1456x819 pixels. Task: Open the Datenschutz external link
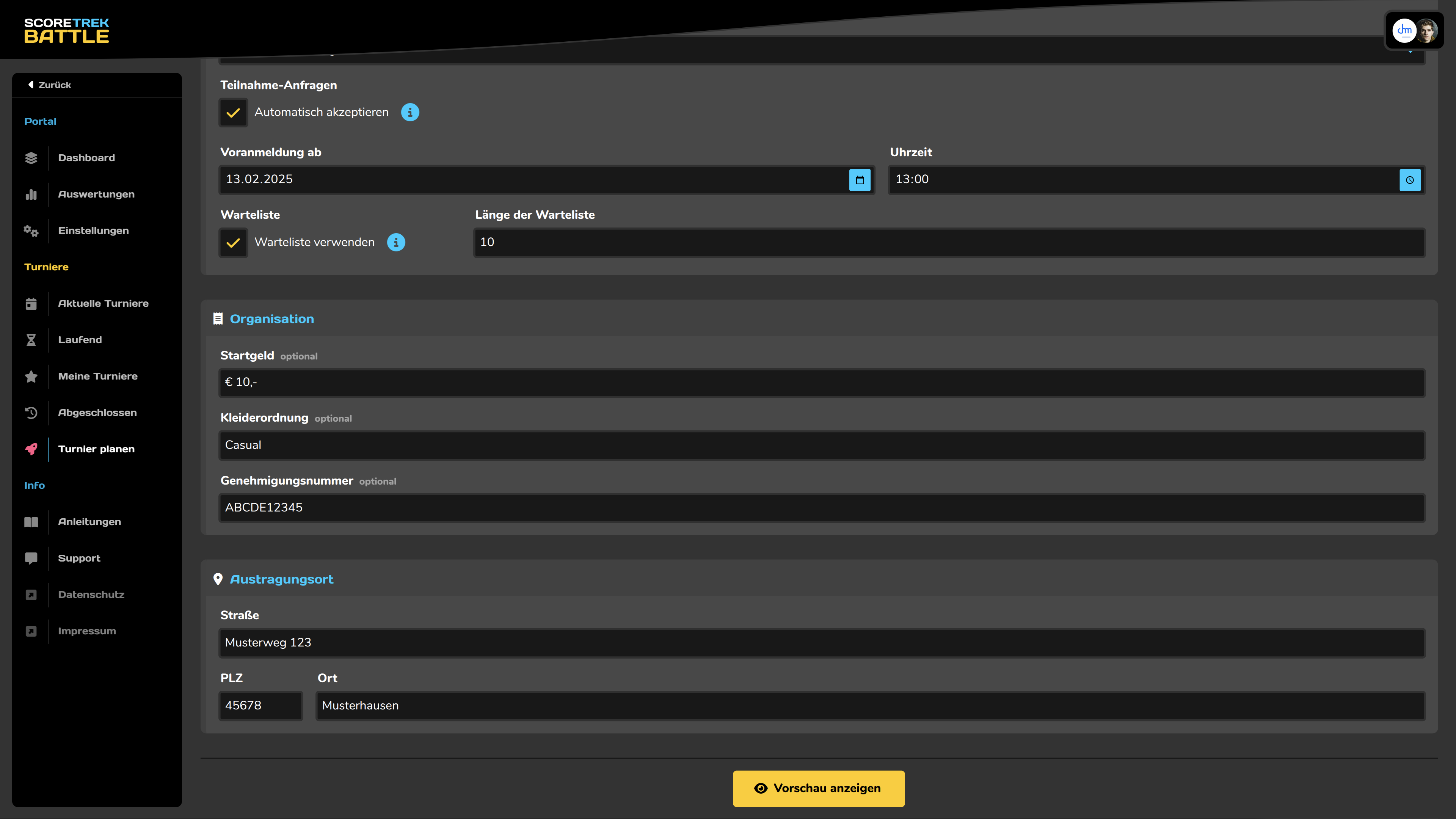click(91, 595)
